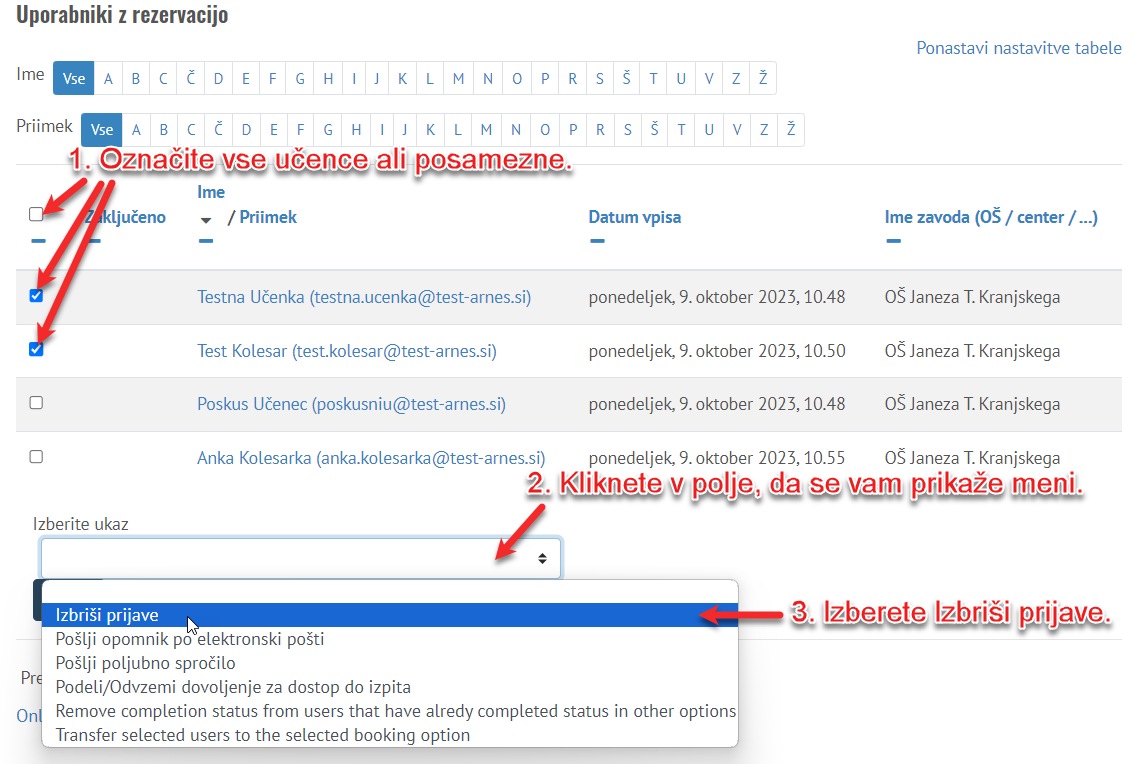The image size is (1135, 764).
Task: Select Pošlji opomnik po elektronski pošti option
Action: click(190, 639)
